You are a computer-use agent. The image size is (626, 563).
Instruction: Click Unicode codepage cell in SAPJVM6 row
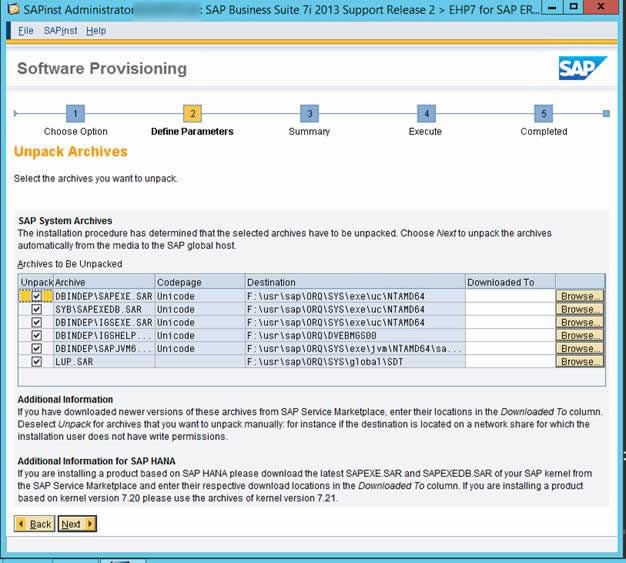click(200, 349)
